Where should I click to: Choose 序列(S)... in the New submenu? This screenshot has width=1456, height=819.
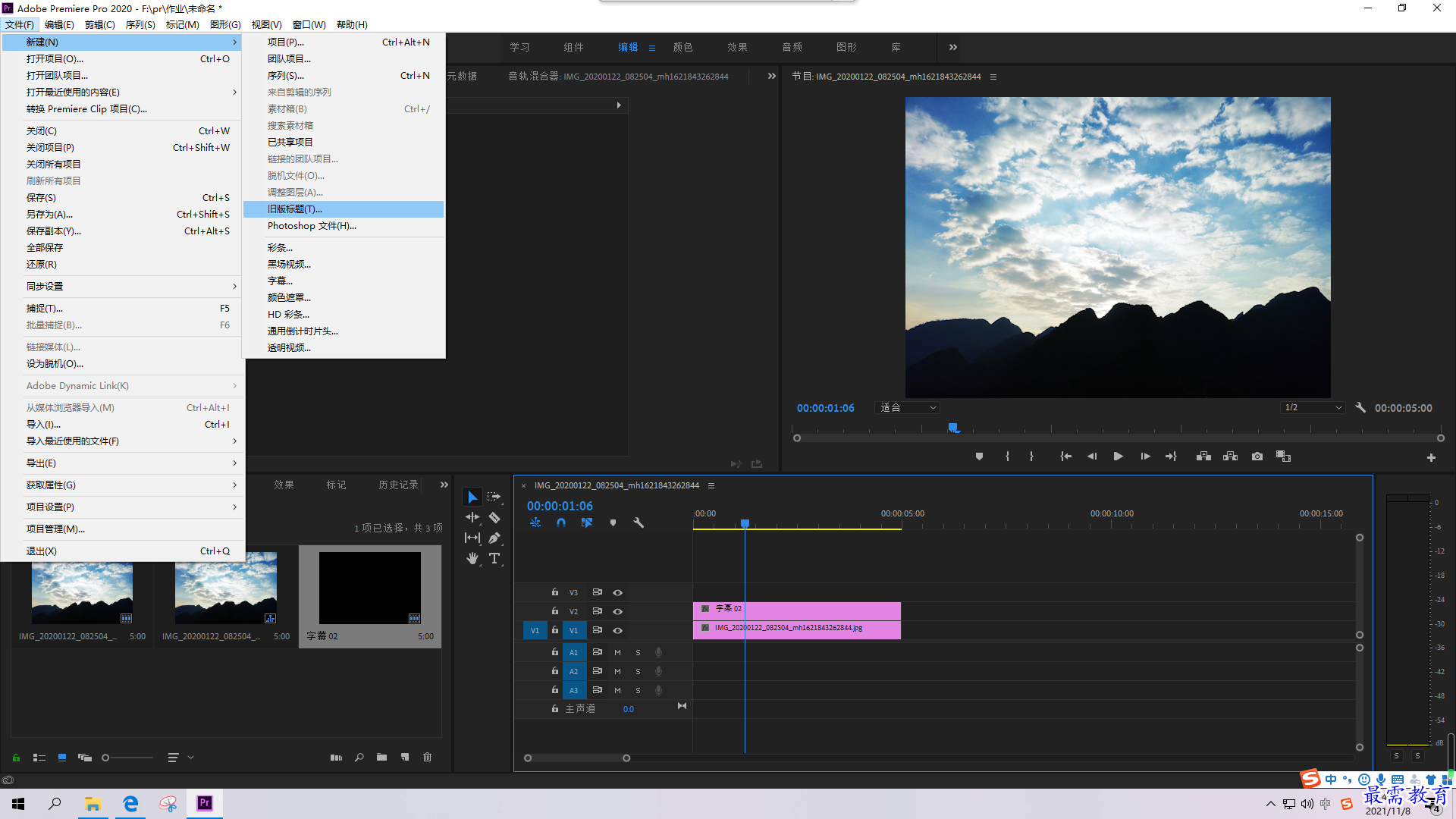click(344, 76)
